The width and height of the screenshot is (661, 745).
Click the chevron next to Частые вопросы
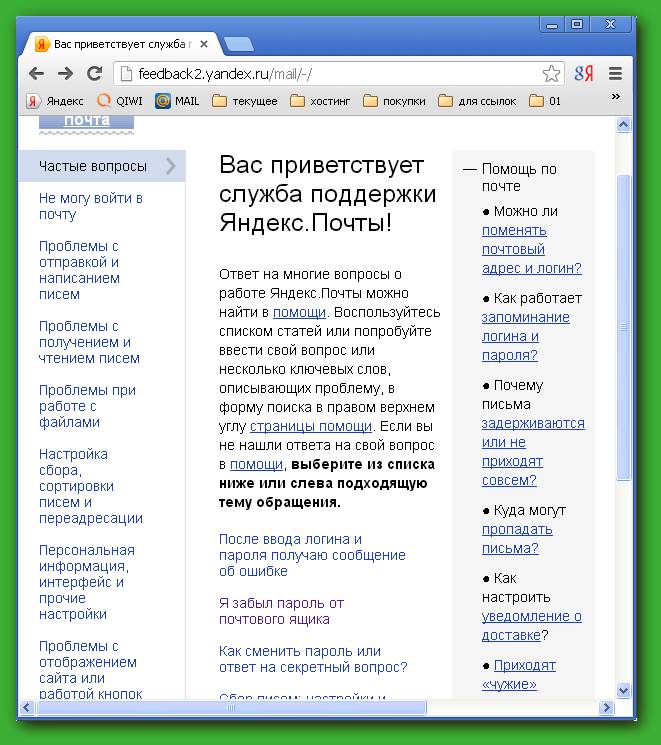(x=171, y=166)
